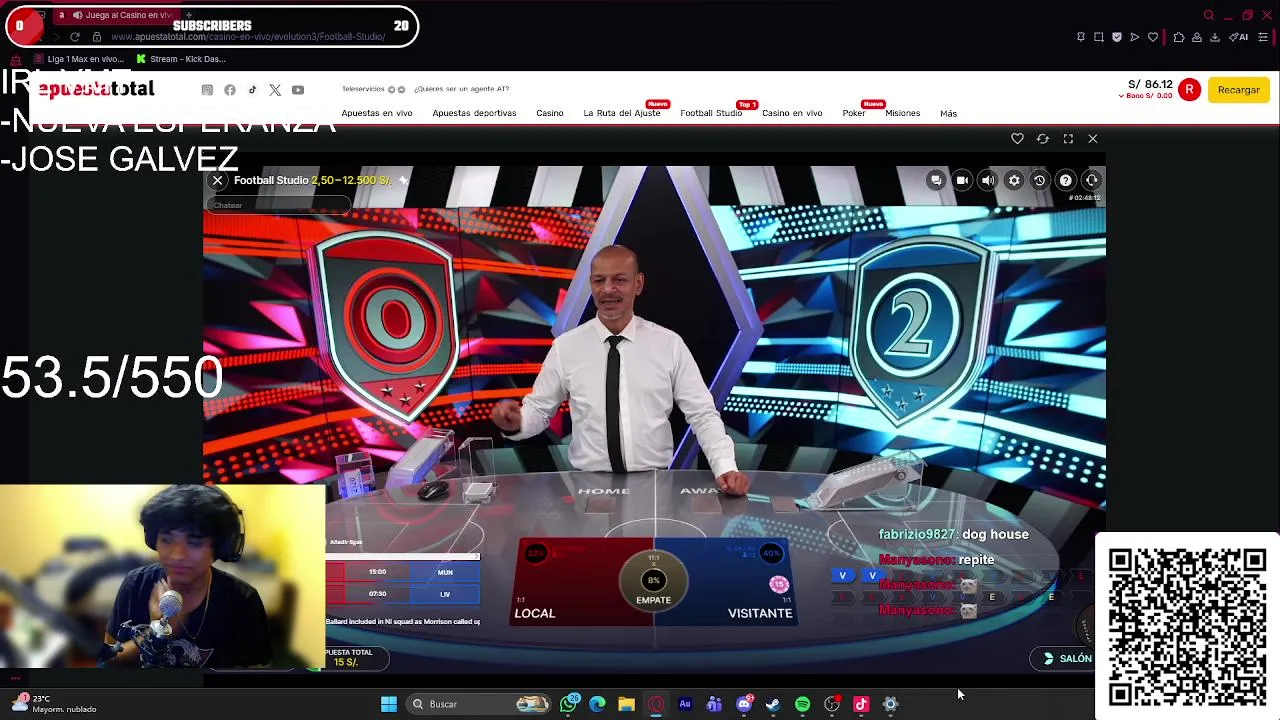The height and width of the screenshot is (720, 1280).
Task: Open browser shield privacy icon
Action: point(1117,37)
